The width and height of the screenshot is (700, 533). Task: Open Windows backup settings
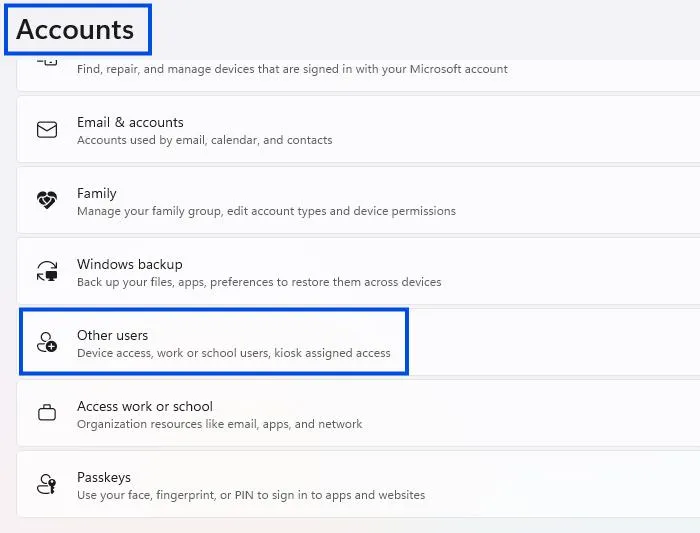358,271
